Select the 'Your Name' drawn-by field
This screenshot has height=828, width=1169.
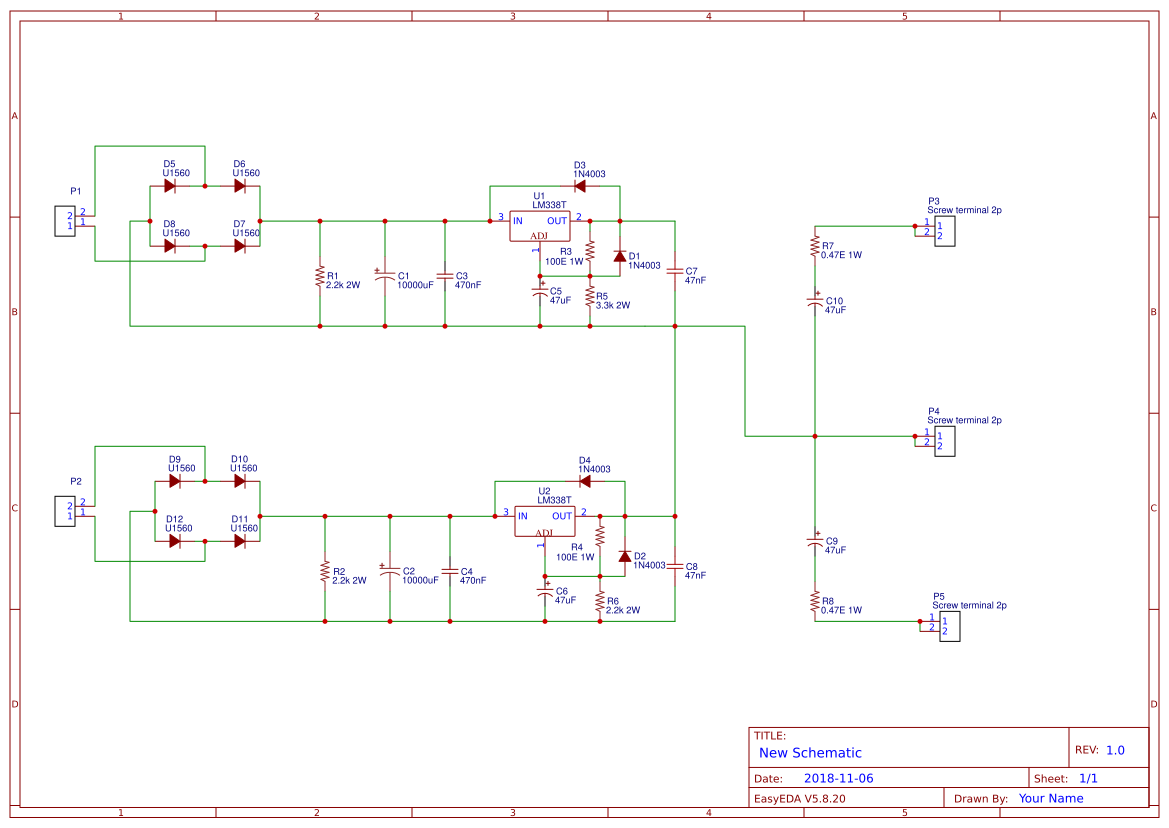point(1051,798)
